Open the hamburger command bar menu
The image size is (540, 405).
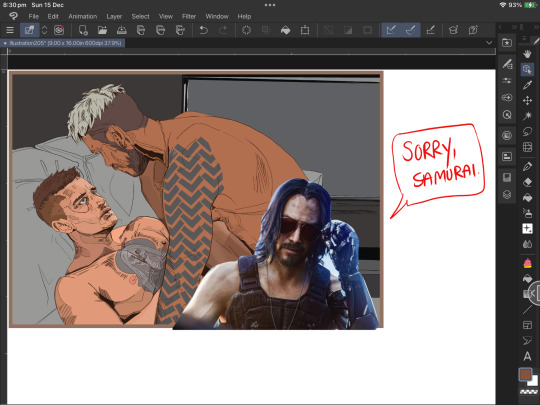tap(10, 30)
